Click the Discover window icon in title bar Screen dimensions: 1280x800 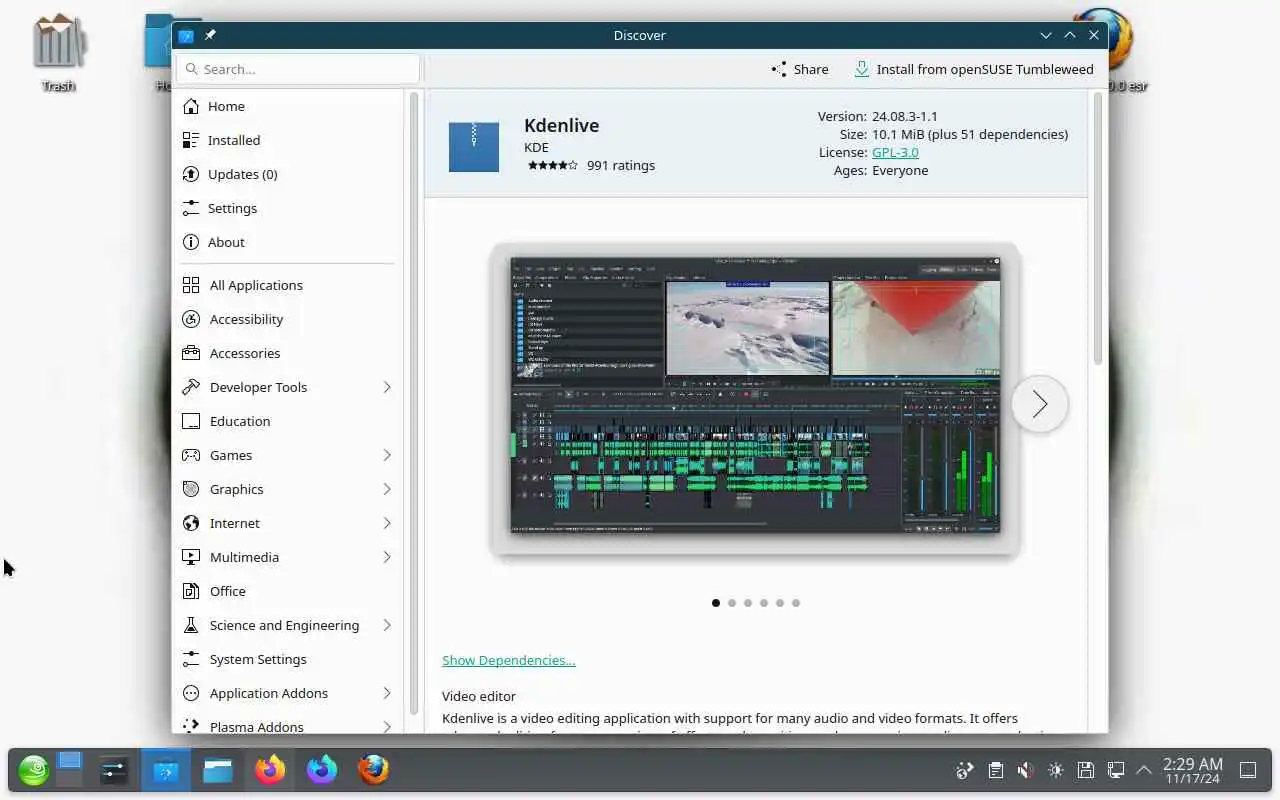186,35
